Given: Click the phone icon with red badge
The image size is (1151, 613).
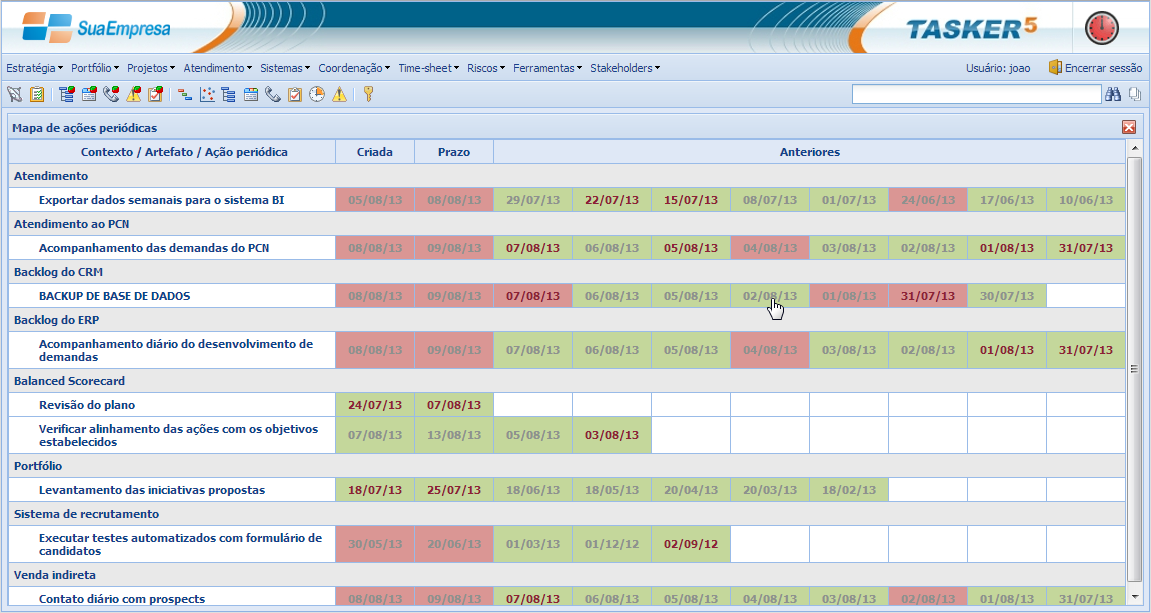Looking at the screenshot, I should pyautogui.click(x=111, y=95).
